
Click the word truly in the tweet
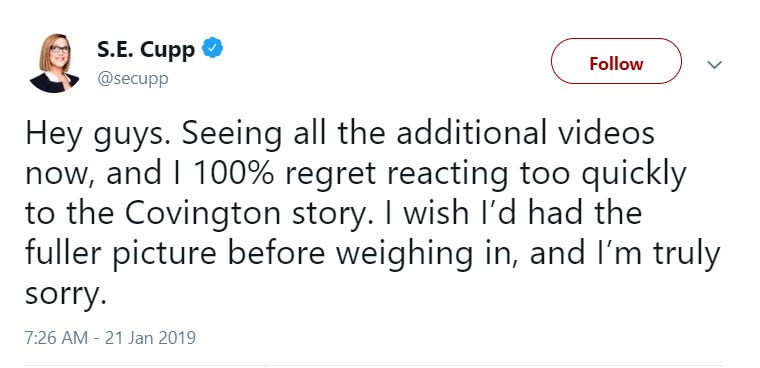pyautogui.click(x=690, y=254)
